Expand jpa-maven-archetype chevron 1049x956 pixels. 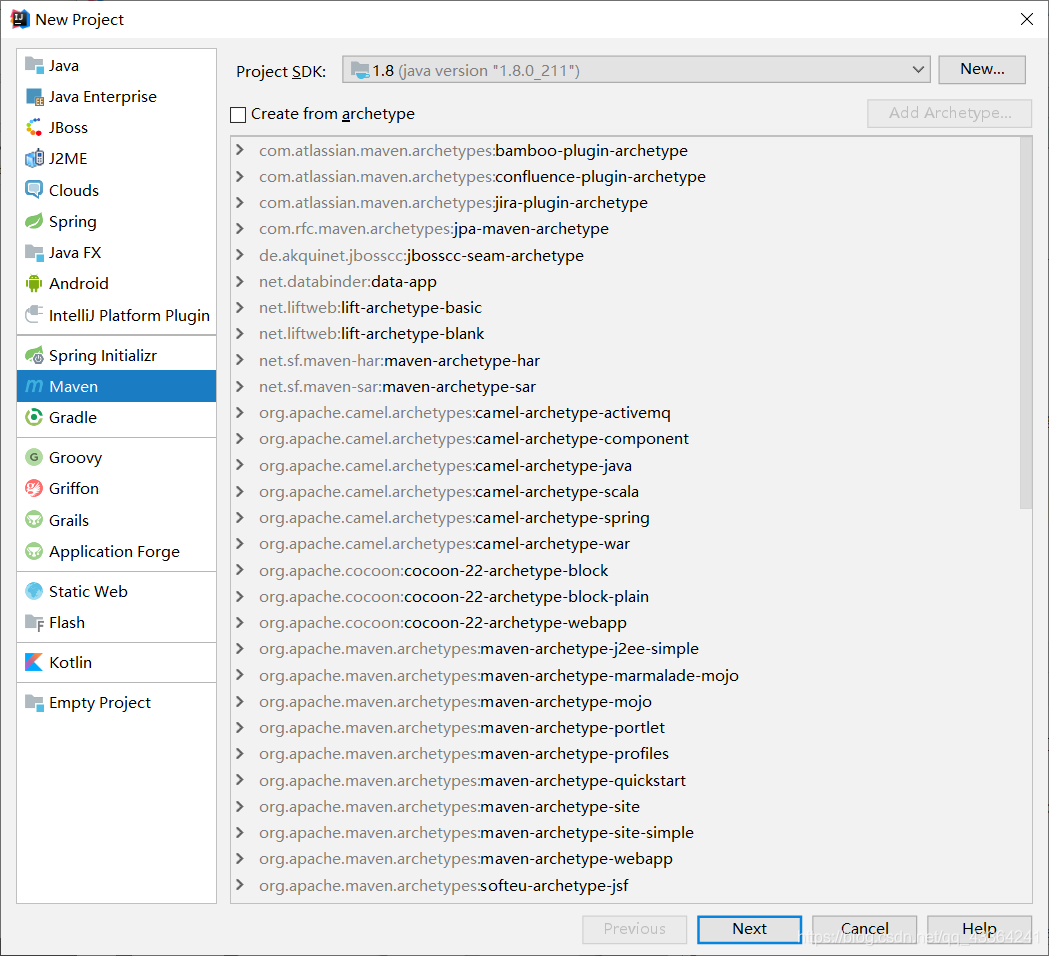coord(240,229)
